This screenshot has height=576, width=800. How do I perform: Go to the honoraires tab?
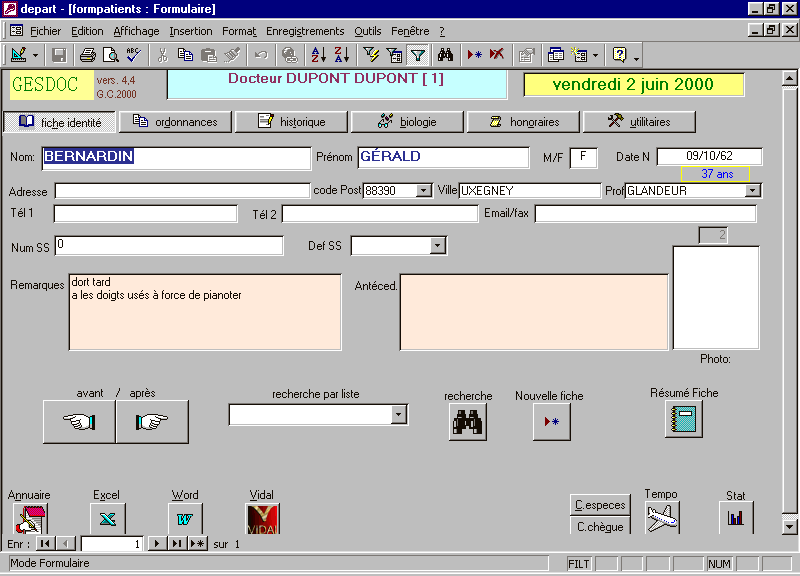pyautogui.click(x=523, y=122)
